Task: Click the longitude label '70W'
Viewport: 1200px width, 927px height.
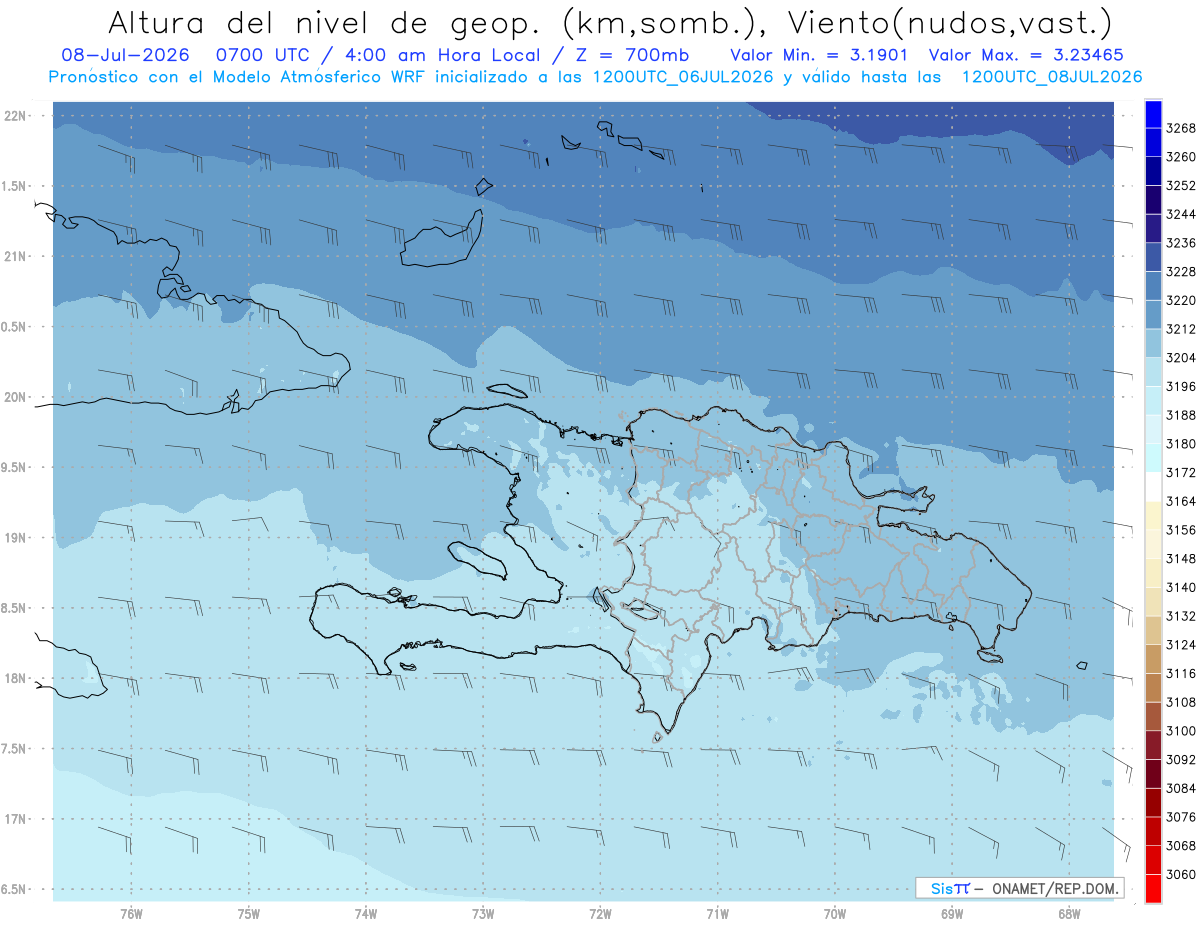Action: pos(835,913)
